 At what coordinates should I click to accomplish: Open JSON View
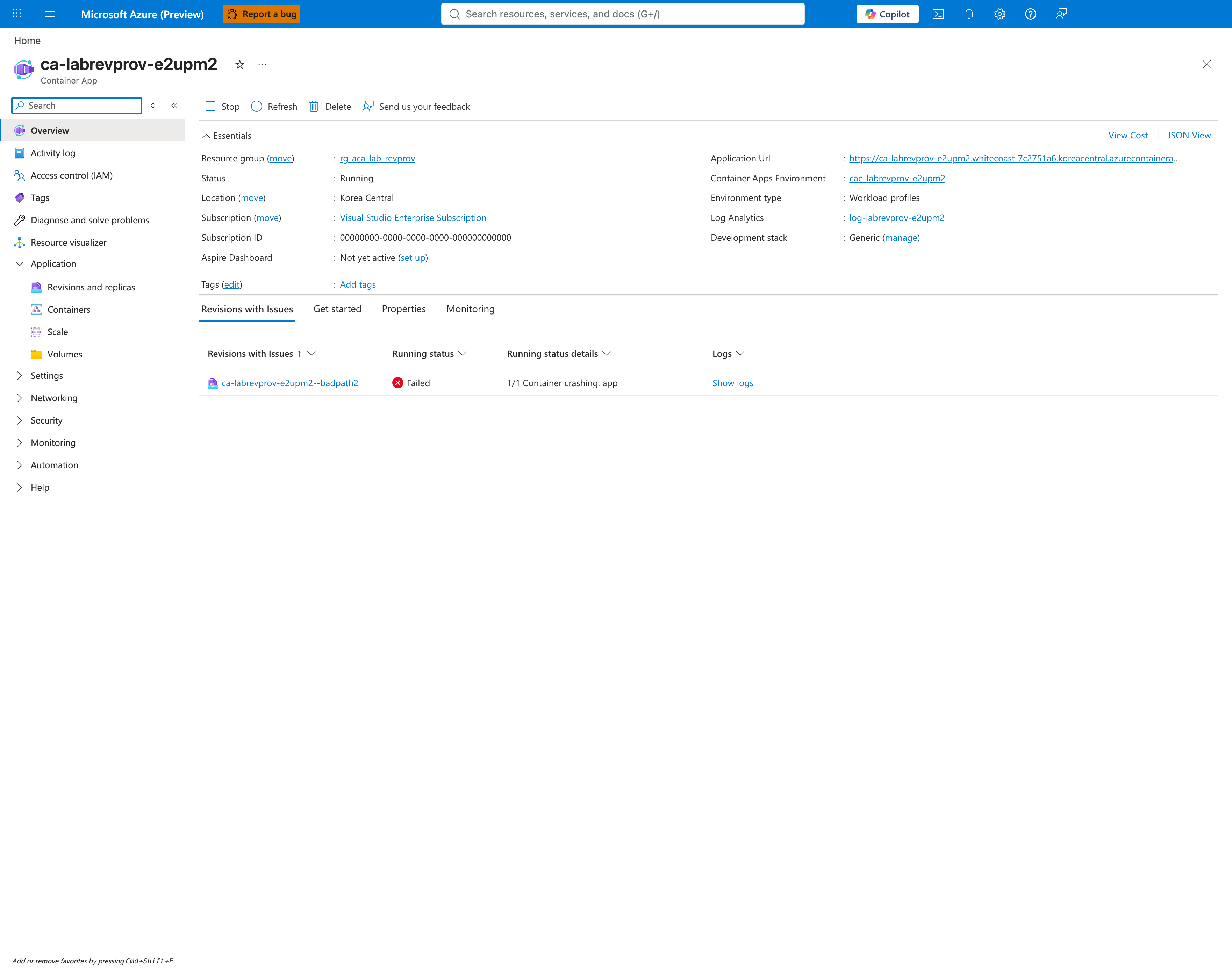(1189, 135)
